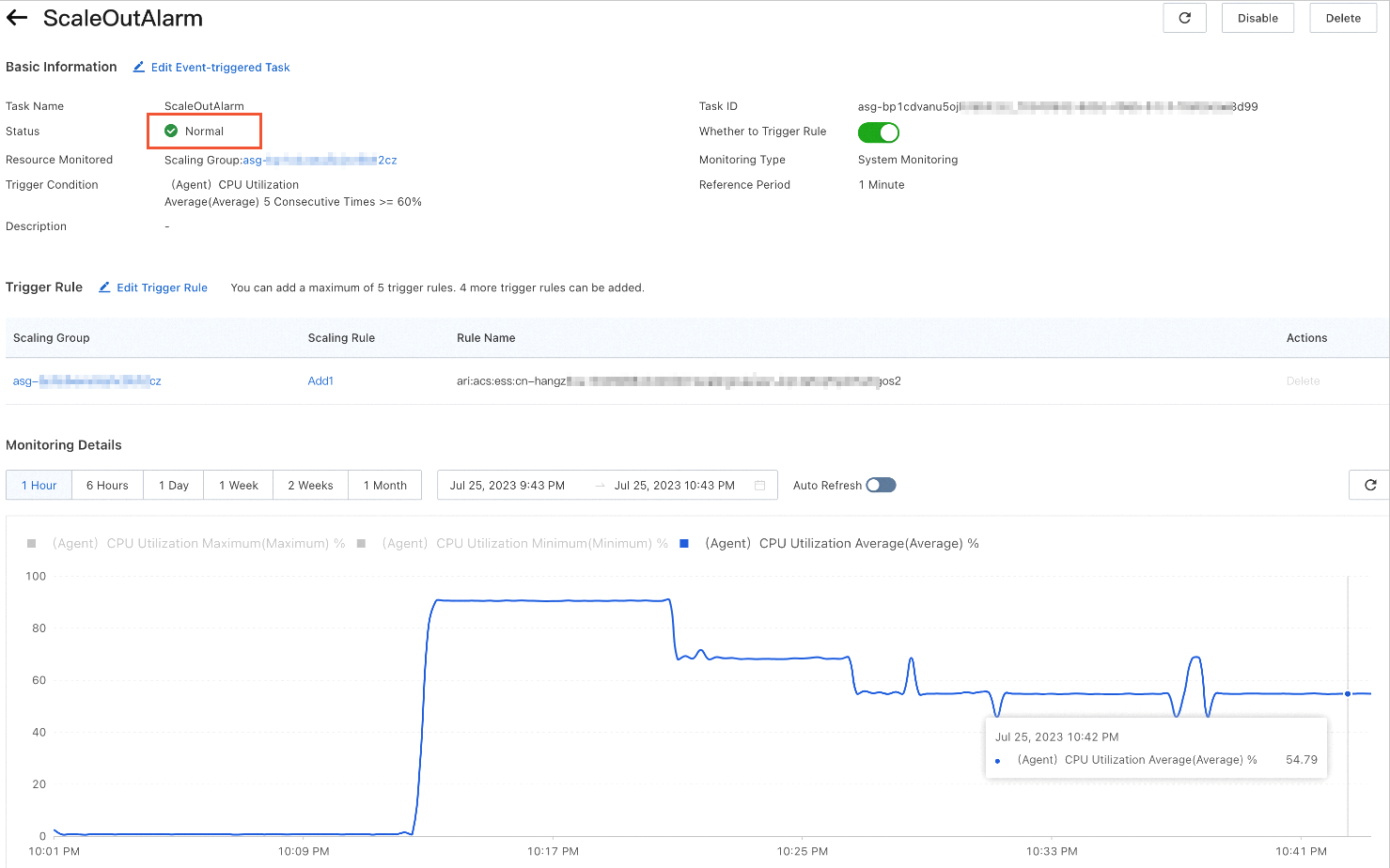Viewport: 1390px width, 868px height.
Task: Click the data point on the chart line at 10:42 PM
Action: tap(1348, 693)
